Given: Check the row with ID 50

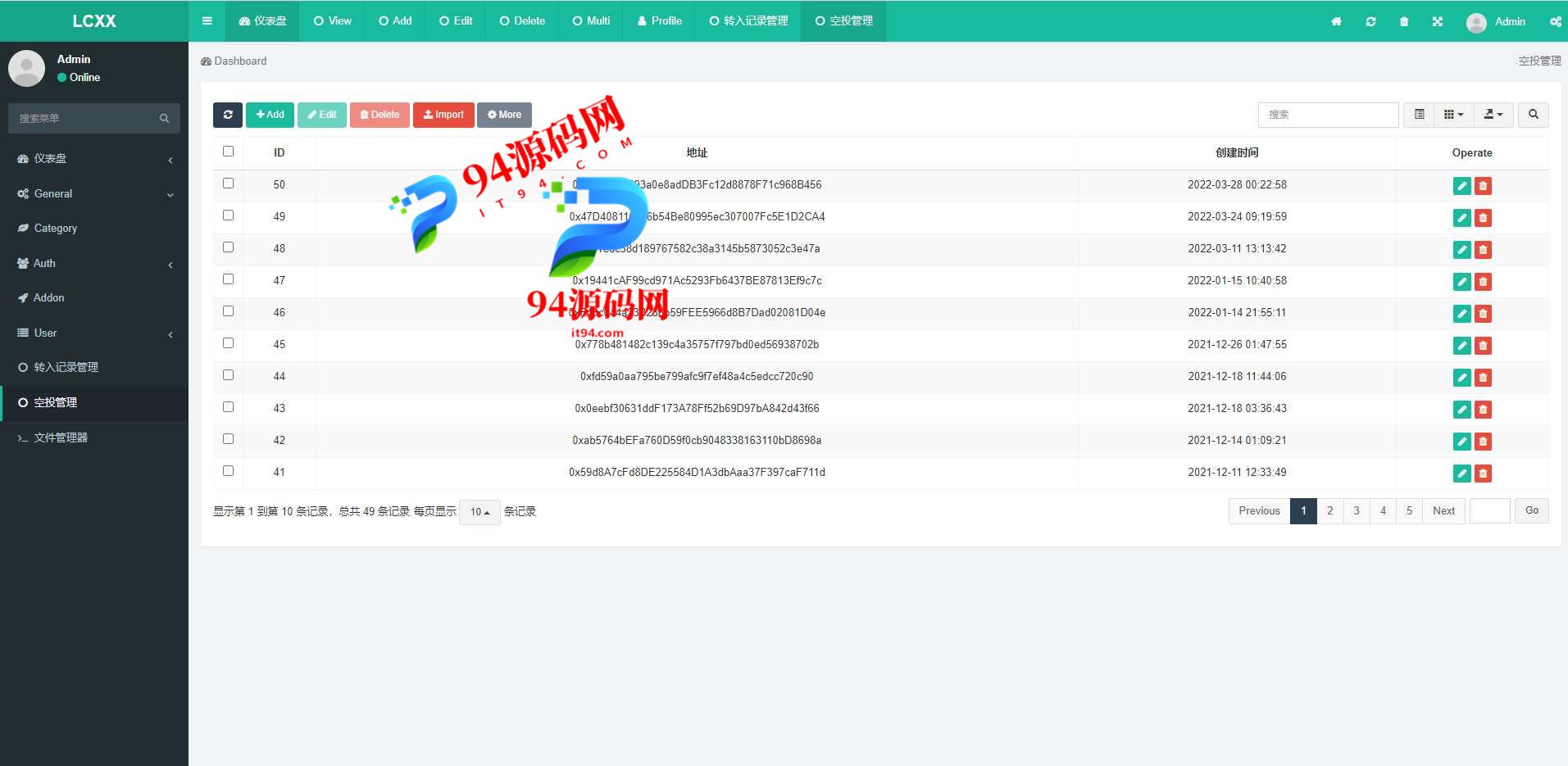Looking at the screenshot, I should (228, 184).
